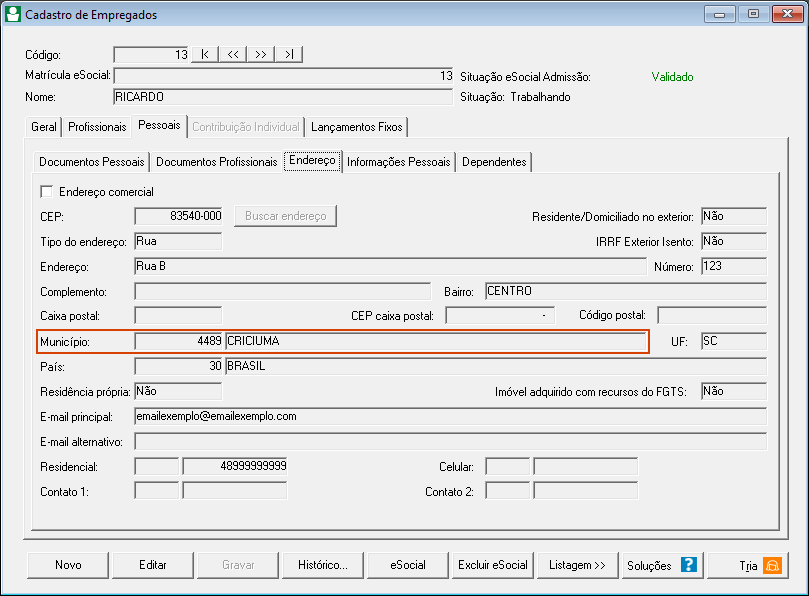The height and width of the screenshot is (596, 809).
Task: Go to first record navigation button
Action: pos(204,54)
